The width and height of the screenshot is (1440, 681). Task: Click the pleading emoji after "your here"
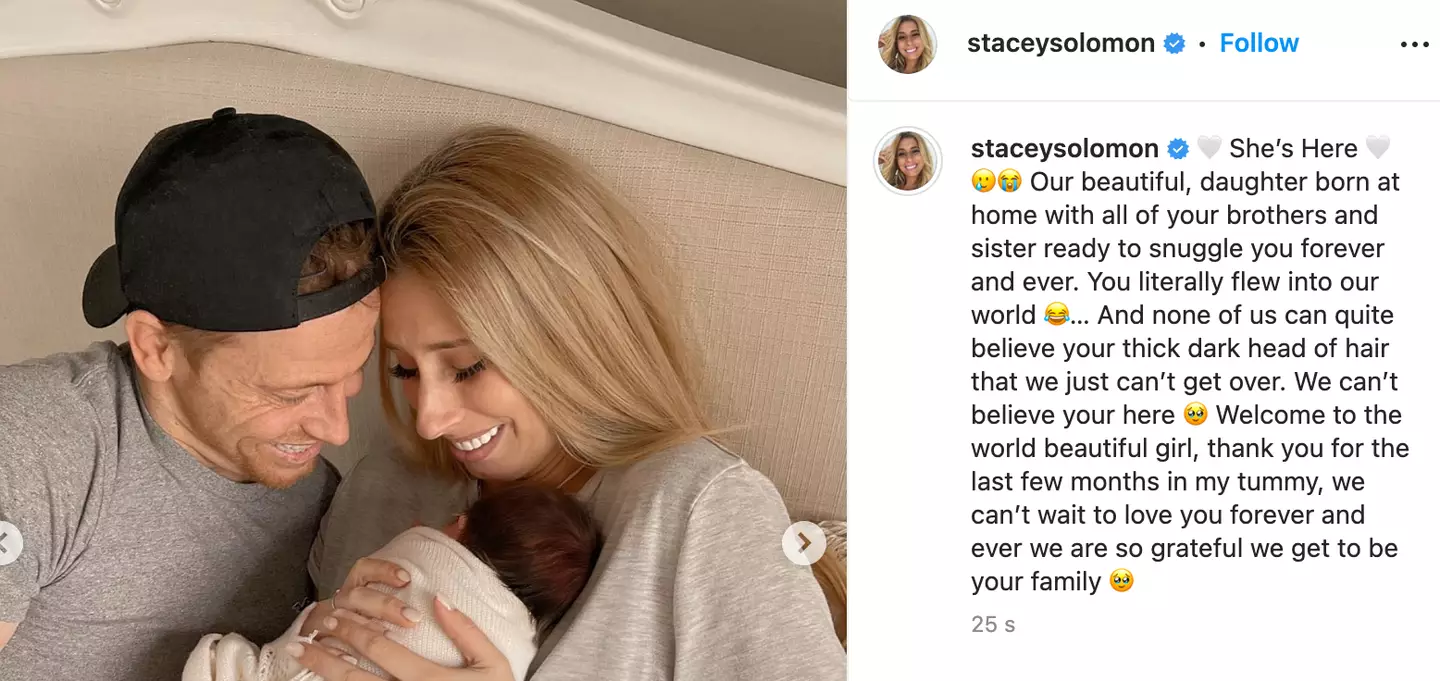click(x=1195, y=415)
